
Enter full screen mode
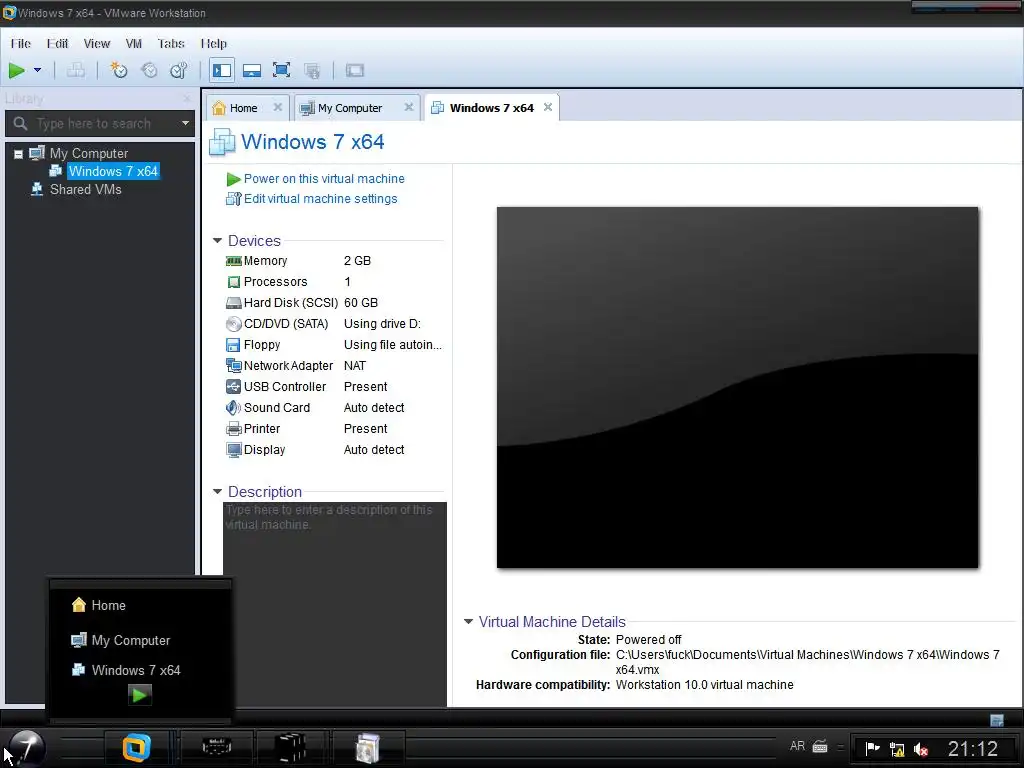(281, 70)
